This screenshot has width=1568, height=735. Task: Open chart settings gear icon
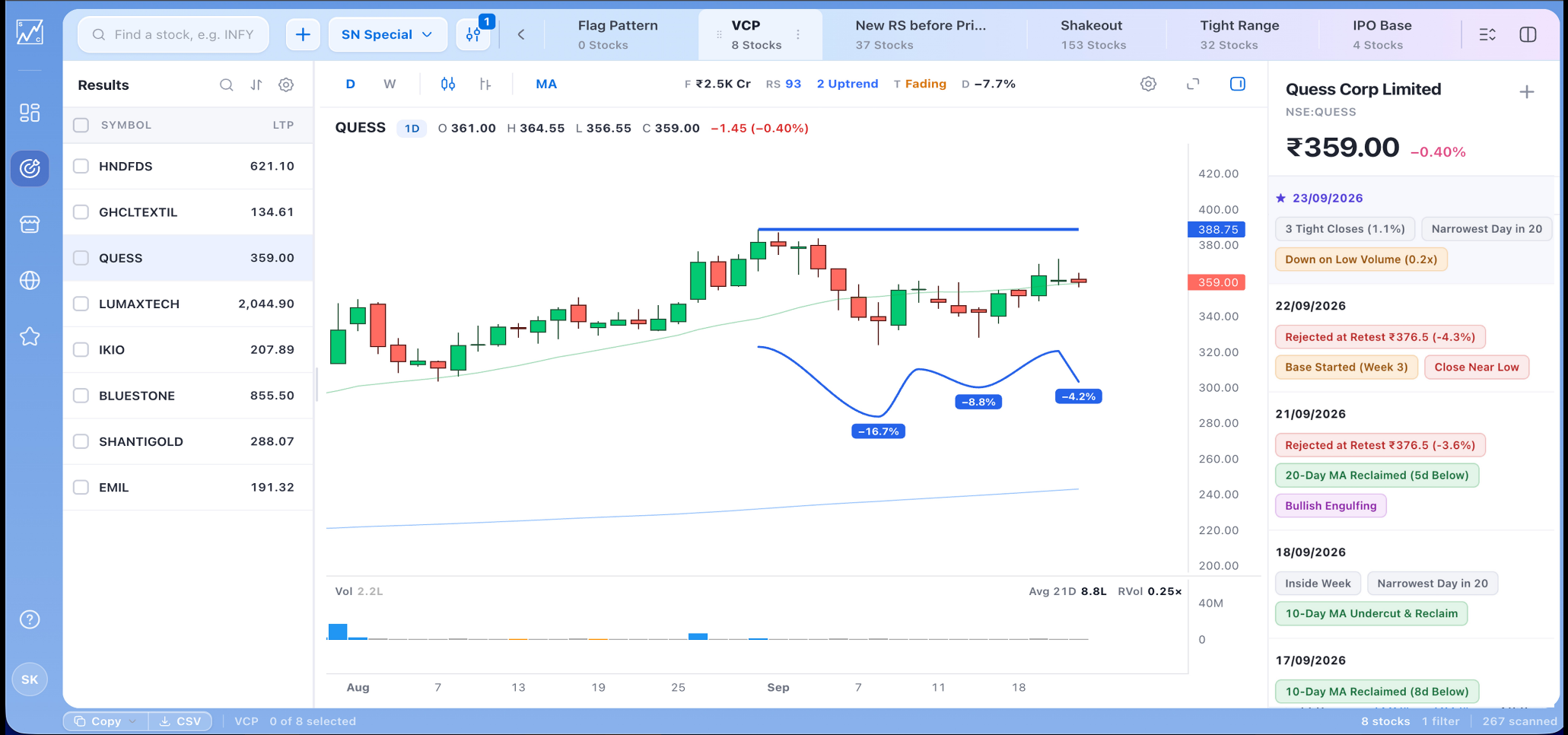pos(1148,84)
